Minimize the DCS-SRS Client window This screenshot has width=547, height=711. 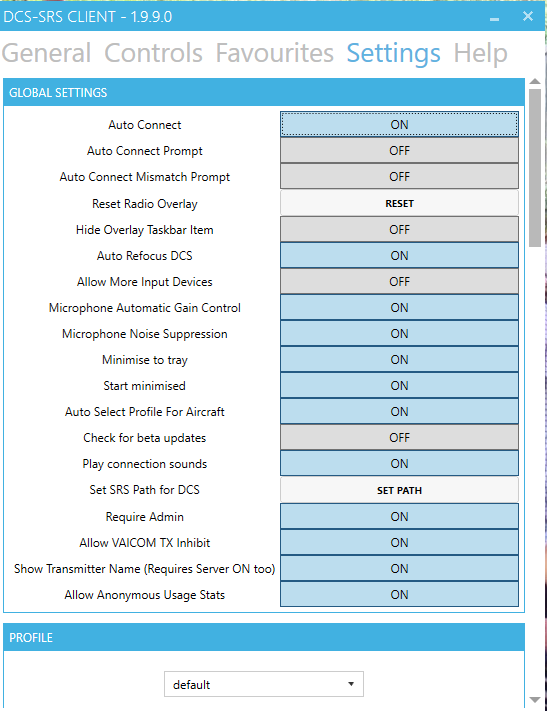click(x=494, y=17)
